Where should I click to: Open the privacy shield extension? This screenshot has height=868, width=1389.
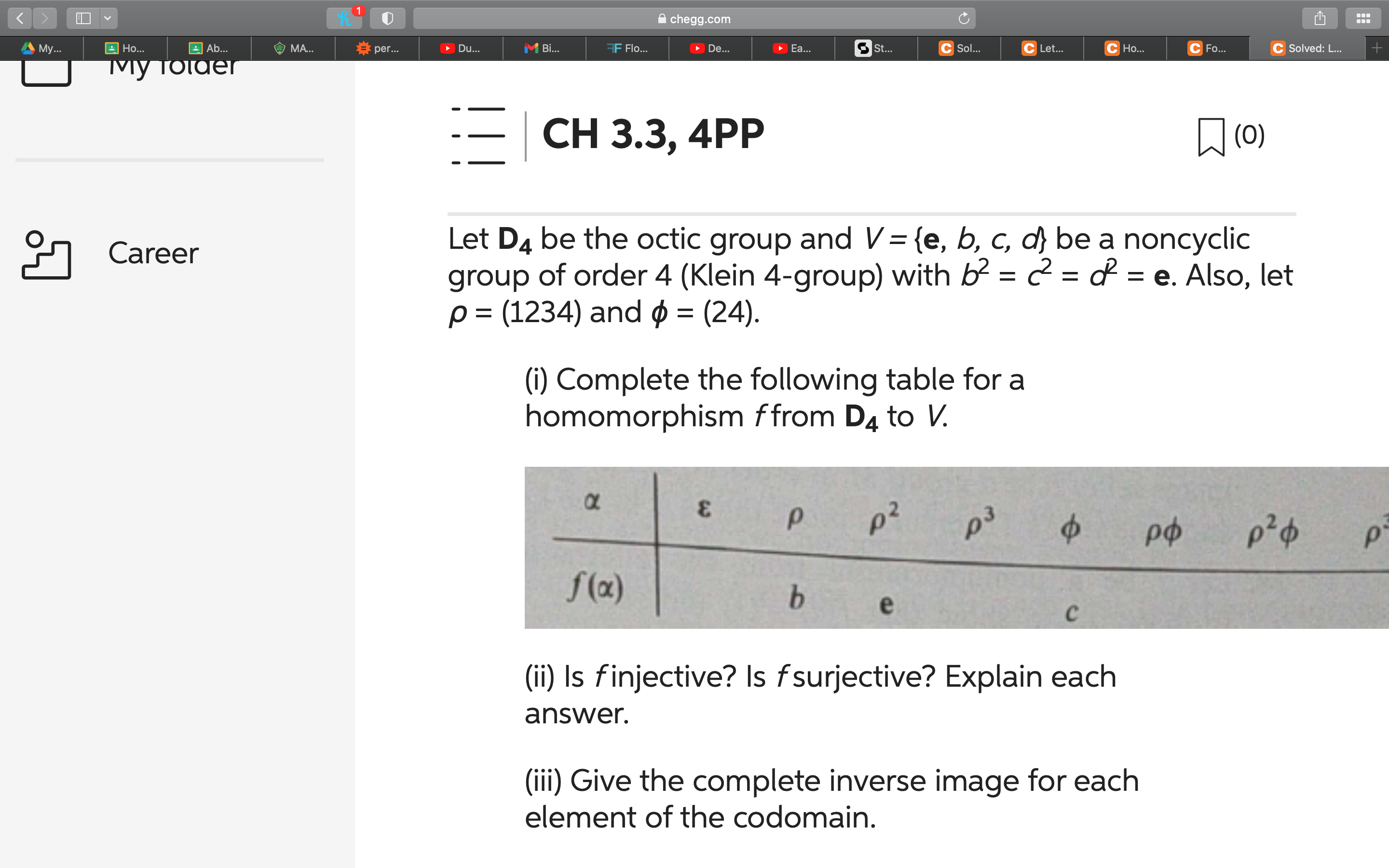[x=387, y=18]
